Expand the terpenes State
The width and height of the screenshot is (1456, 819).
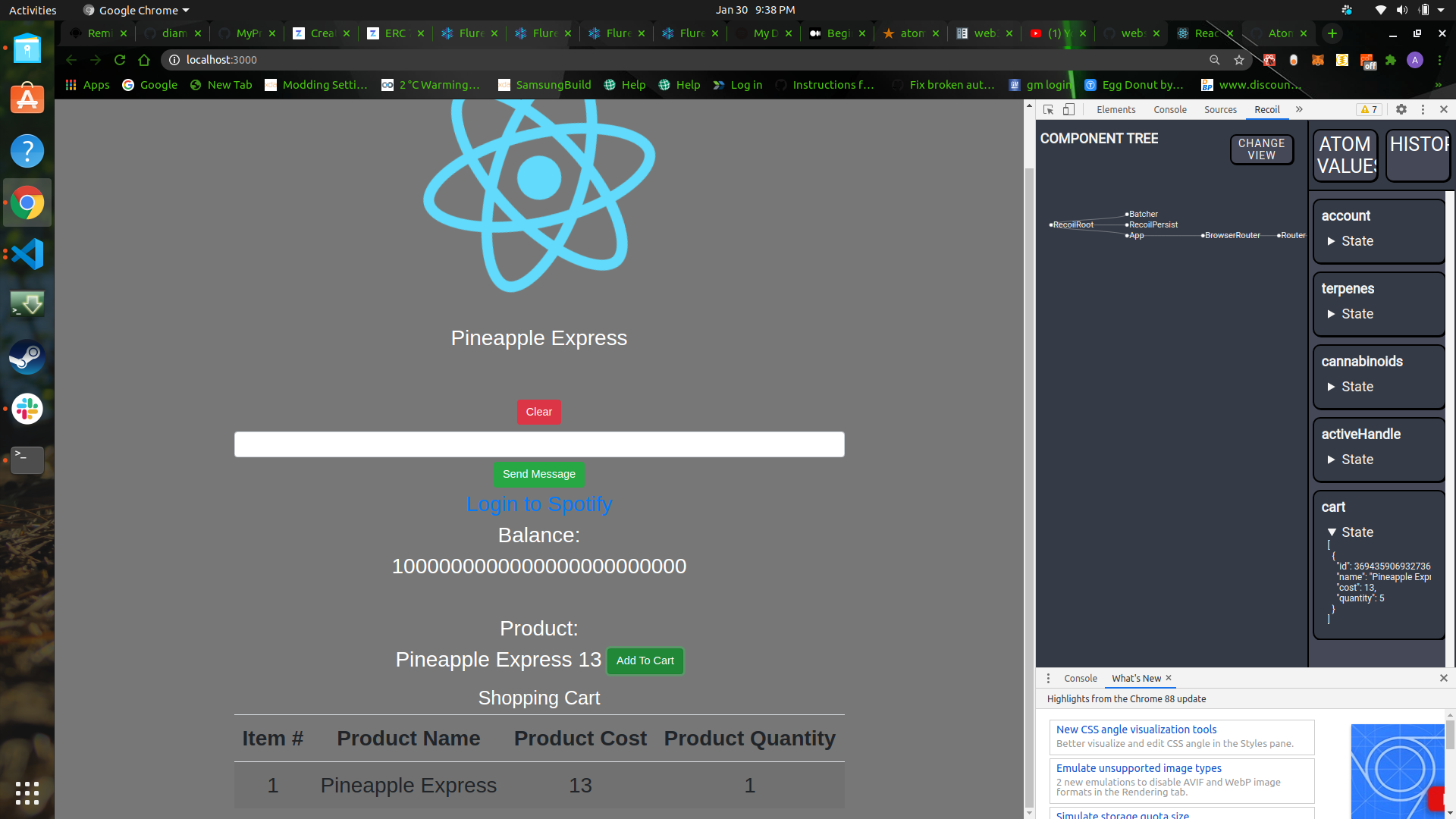(1350, 314)
